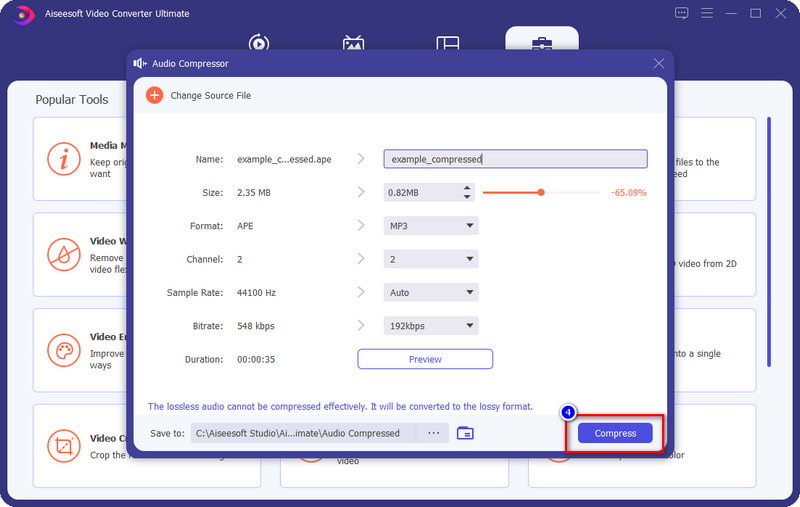Click the three-dots browse path button
The image size is (800, 507).
click(x=433, y=433)
